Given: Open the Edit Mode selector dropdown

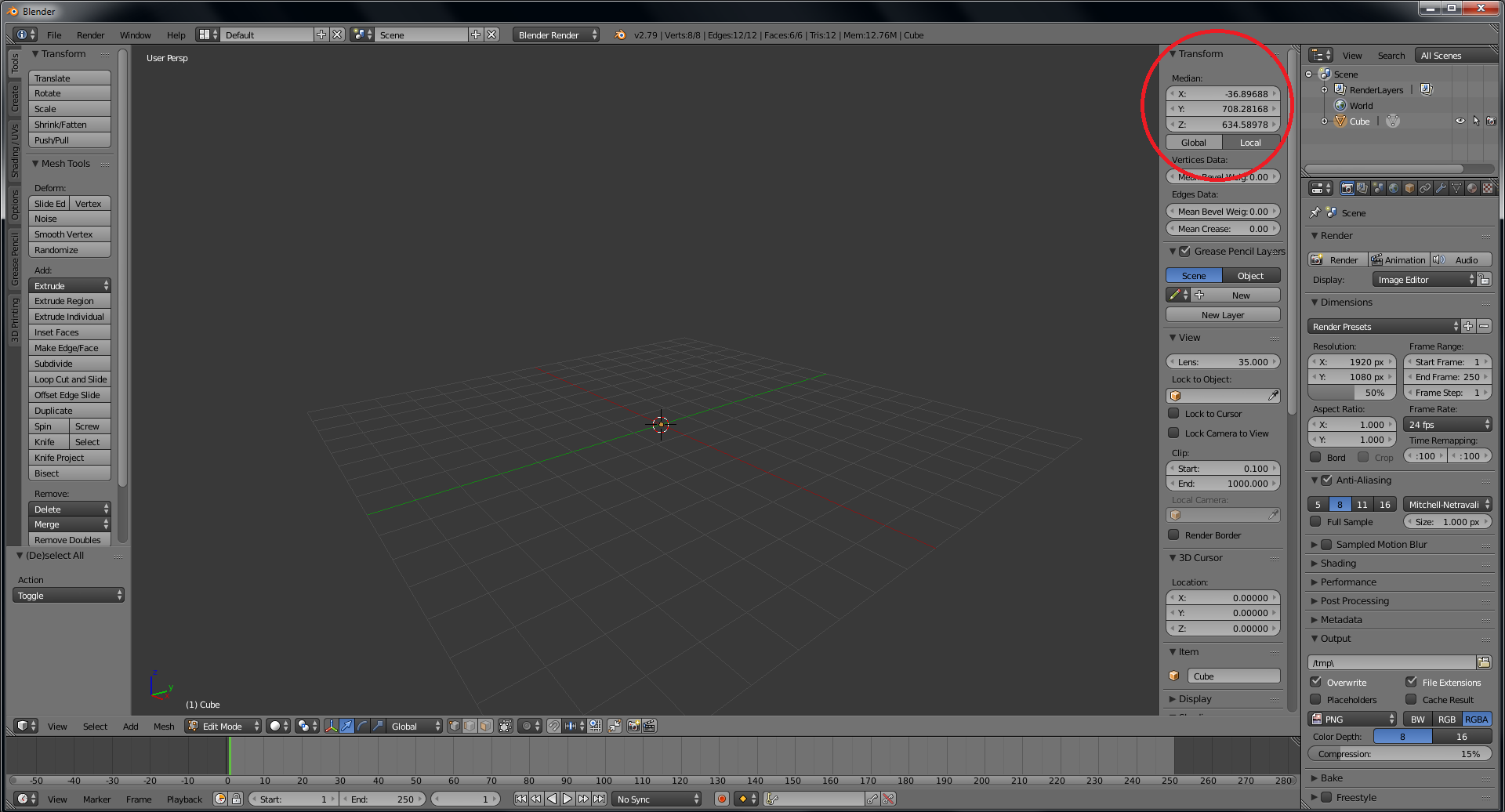Looking at the screenshot, I should (223, 726).
